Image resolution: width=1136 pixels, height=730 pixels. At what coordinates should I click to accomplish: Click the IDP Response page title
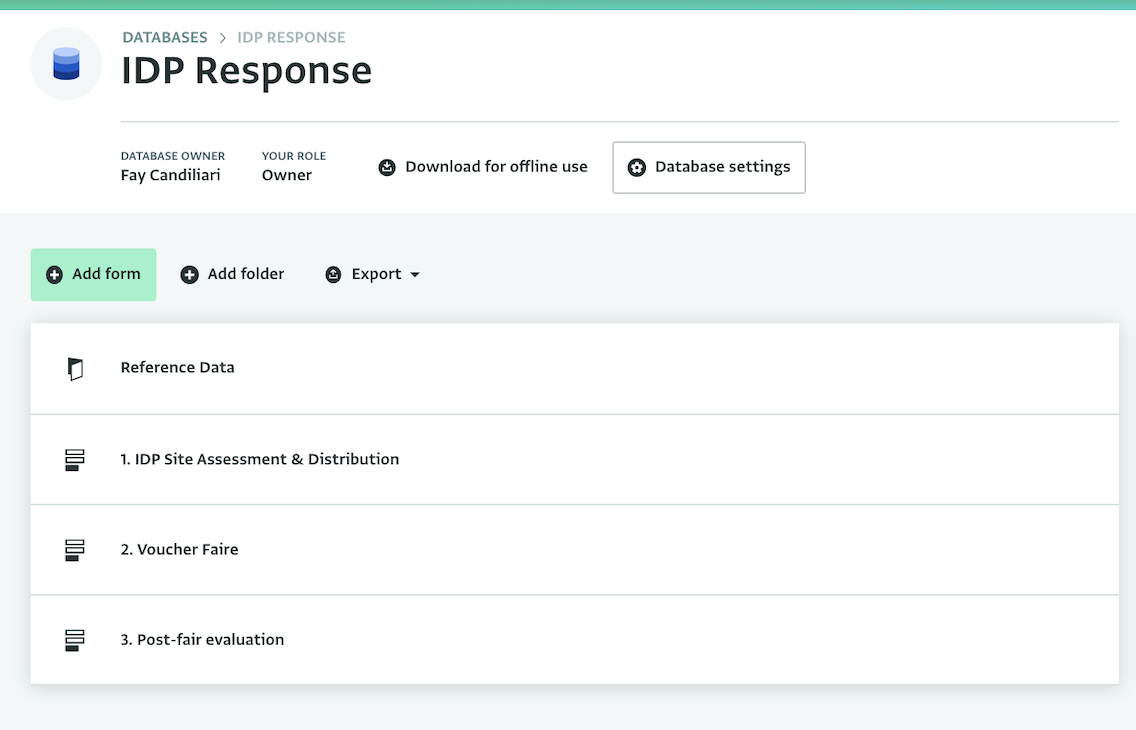[246, 71]
